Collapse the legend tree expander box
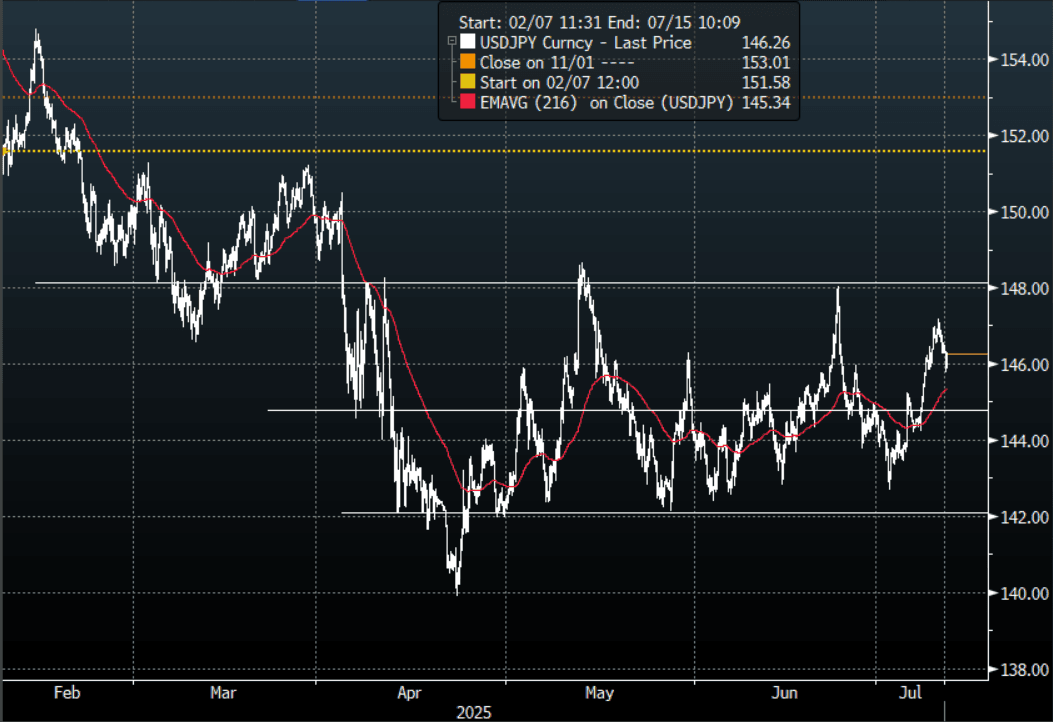Image resolution: width=1053 pixels, height=722 pixels. click(451, 43)
